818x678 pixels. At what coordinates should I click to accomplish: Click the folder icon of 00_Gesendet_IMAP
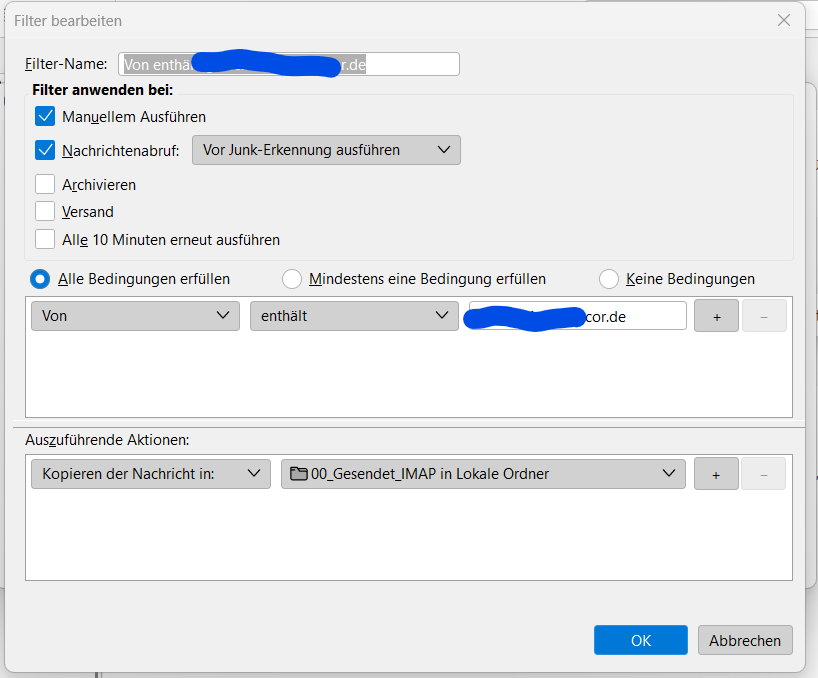coord(298,474)
